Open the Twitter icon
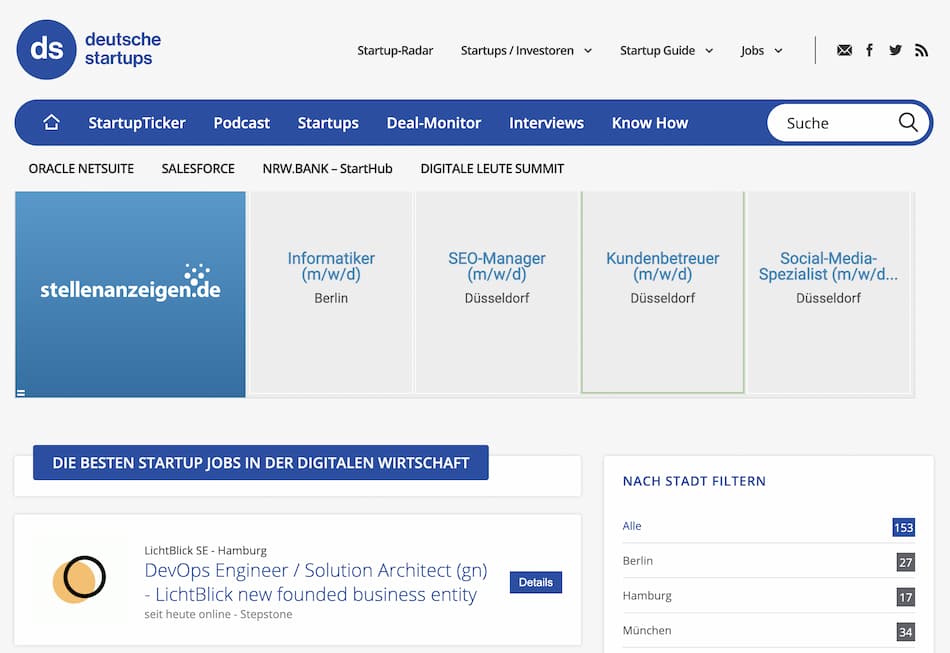The height and width of the screenshot is (653, 950). pyautogui.click(x=895, y=49)
